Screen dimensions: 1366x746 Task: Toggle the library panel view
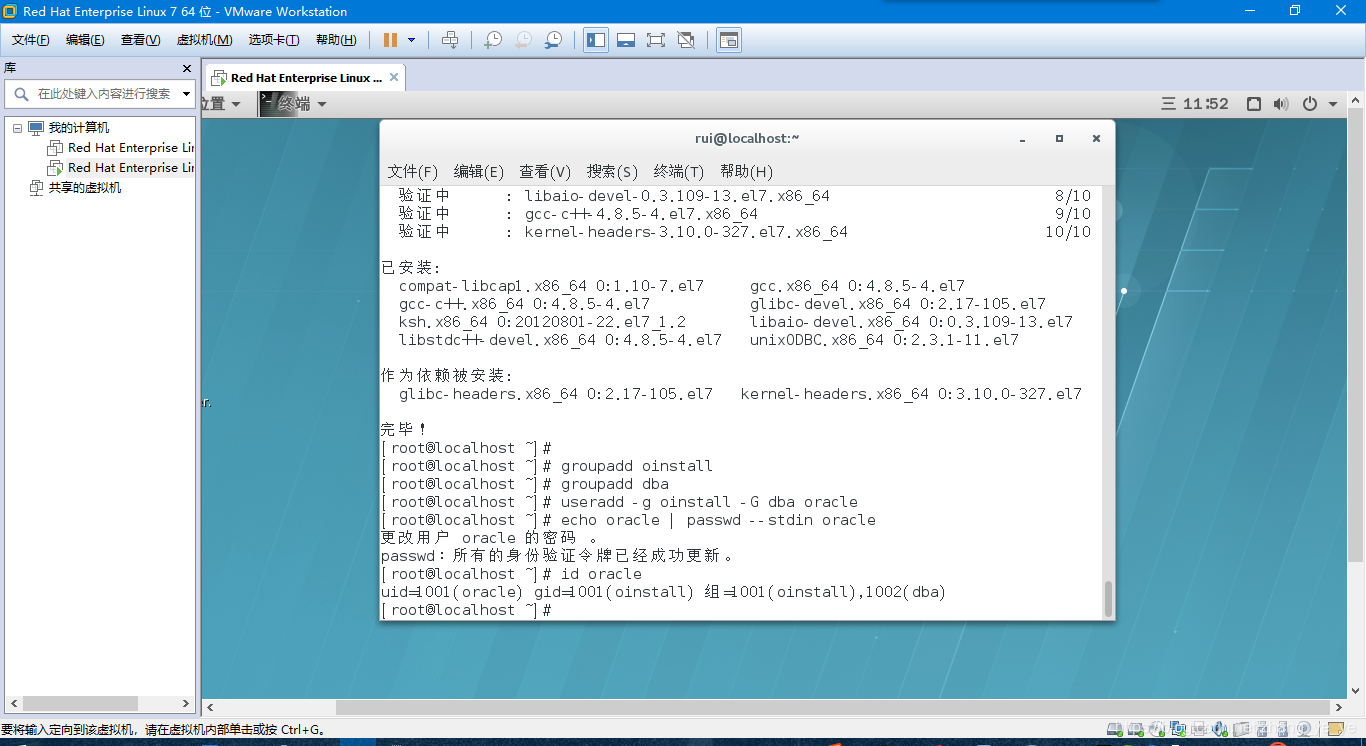tap(596, 40)
